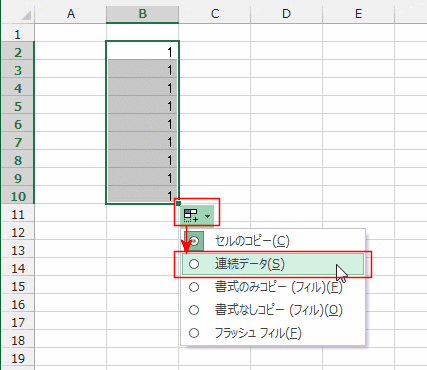Open the Auto Fill Options dropdown arrow
The width and height of the screenshot is (427, 370).
[x=208, y=216]
